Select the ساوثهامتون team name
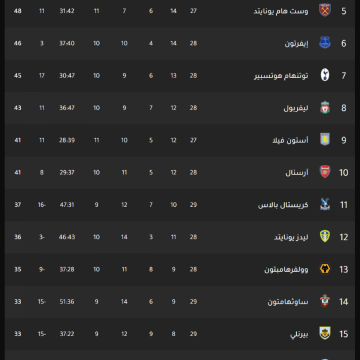The width and height of the screenshot is (360, 360). pos(288,302)
